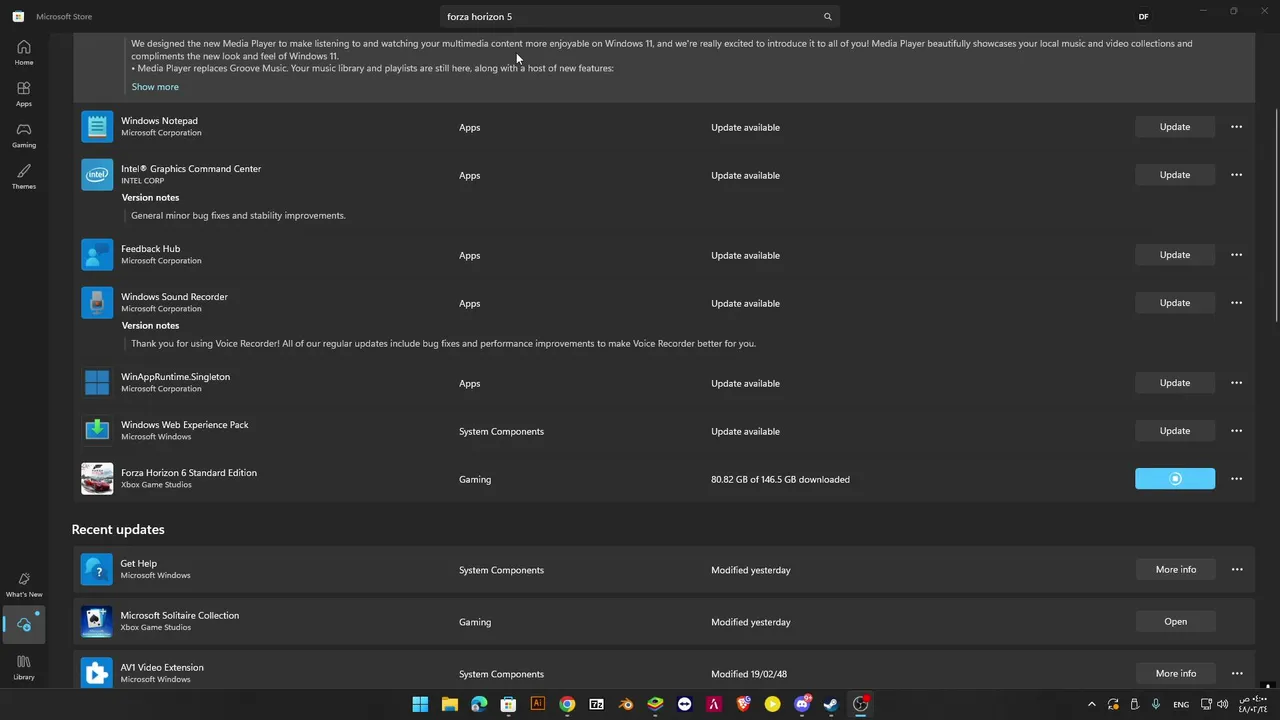Screen dimensions: 1280x720
Task: Update Intel Graphics Command Center
Action: tap(1175, 175)
